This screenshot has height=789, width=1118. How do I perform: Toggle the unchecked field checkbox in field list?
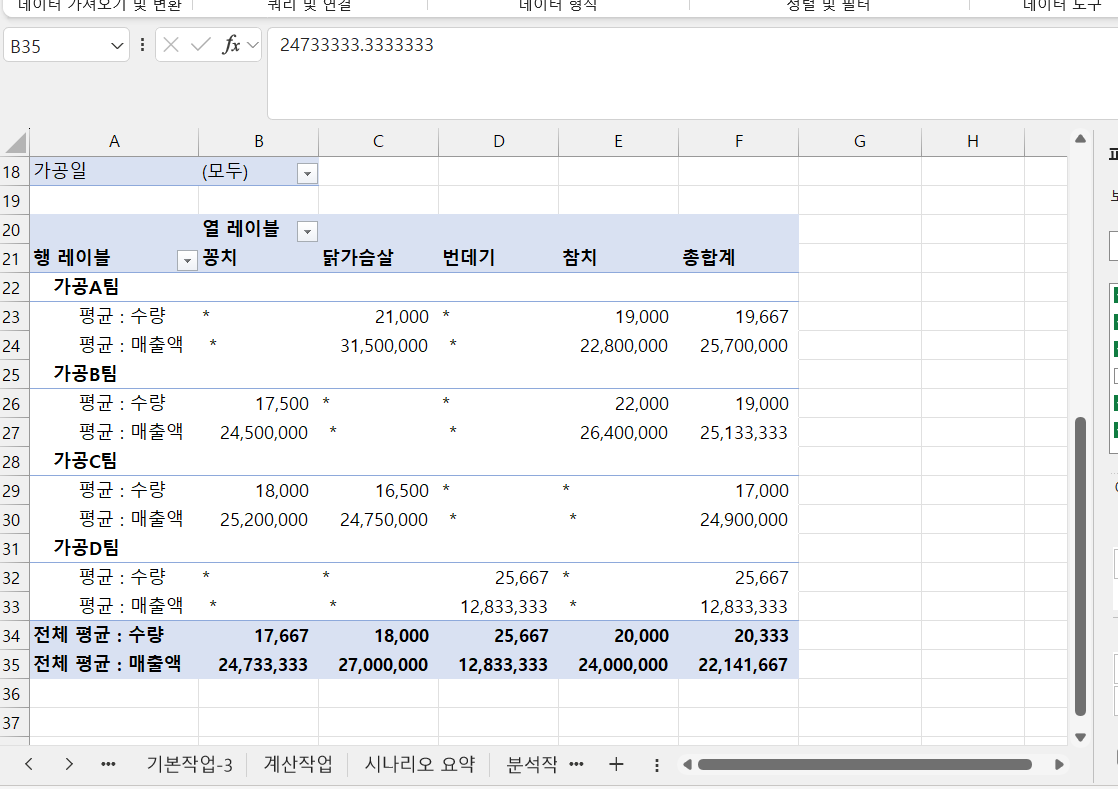pos(1116,376)
